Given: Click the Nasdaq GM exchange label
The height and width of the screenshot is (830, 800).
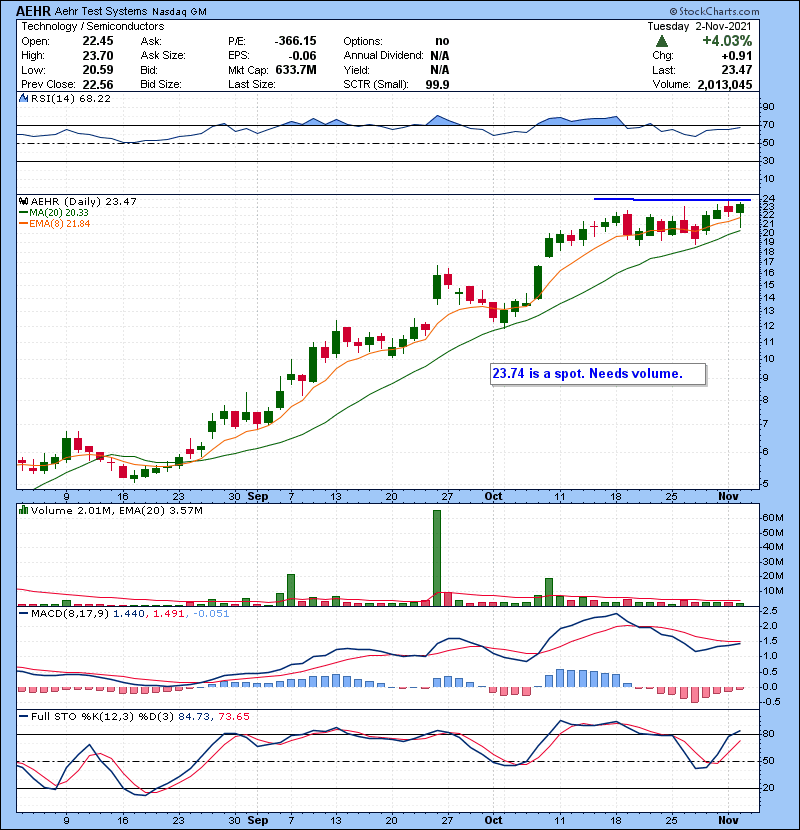Looking at the screenshot, I should tap(179, 12).
